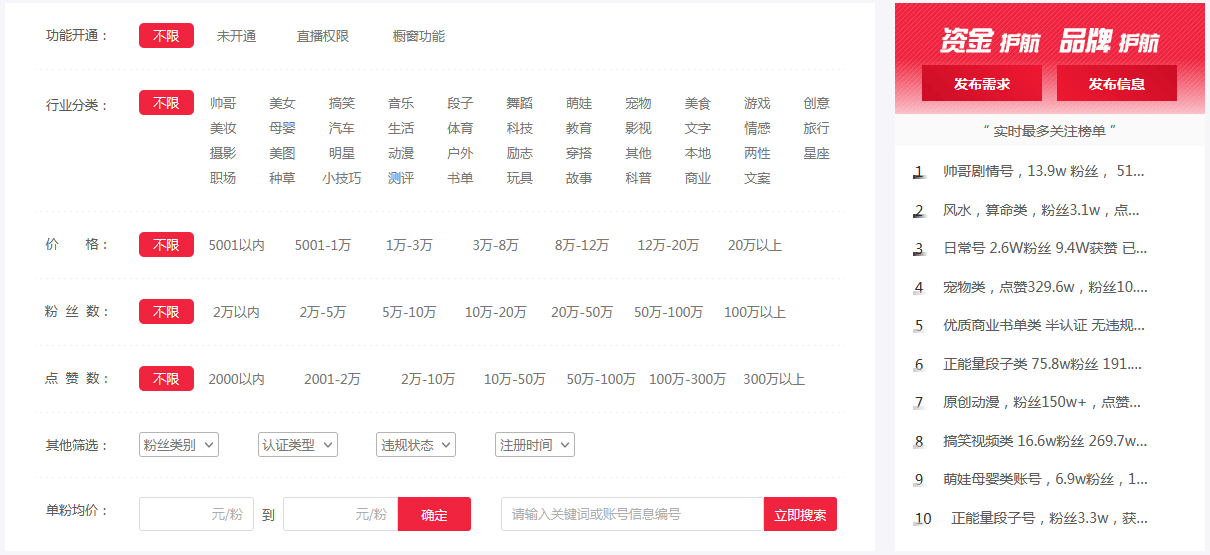Screen dimensions: 1210x555
Task: Pick the 动漫 category
Action: tap(401, 153)
